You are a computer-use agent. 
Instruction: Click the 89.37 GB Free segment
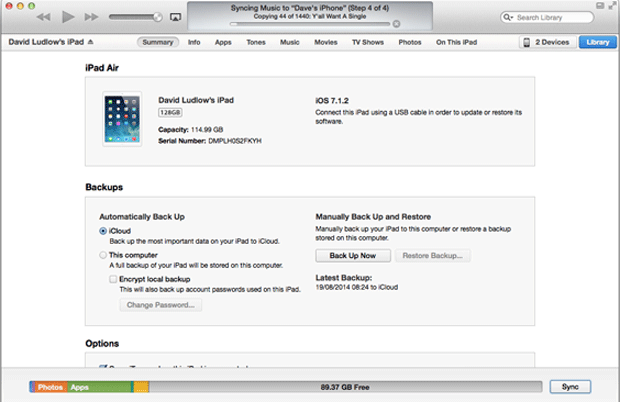345,387
